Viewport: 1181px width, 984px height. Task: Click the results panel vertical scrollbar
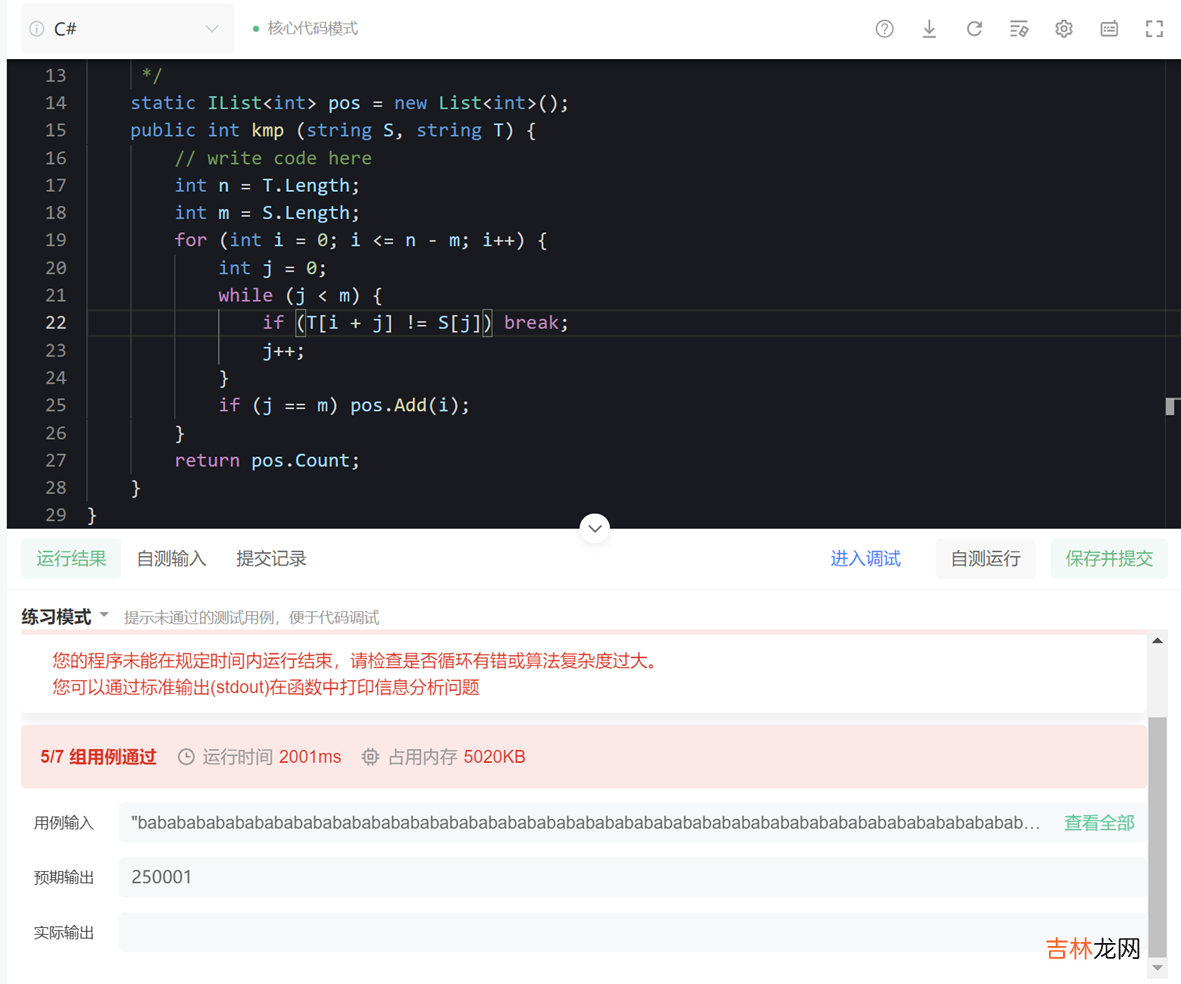coord(1157,830)
